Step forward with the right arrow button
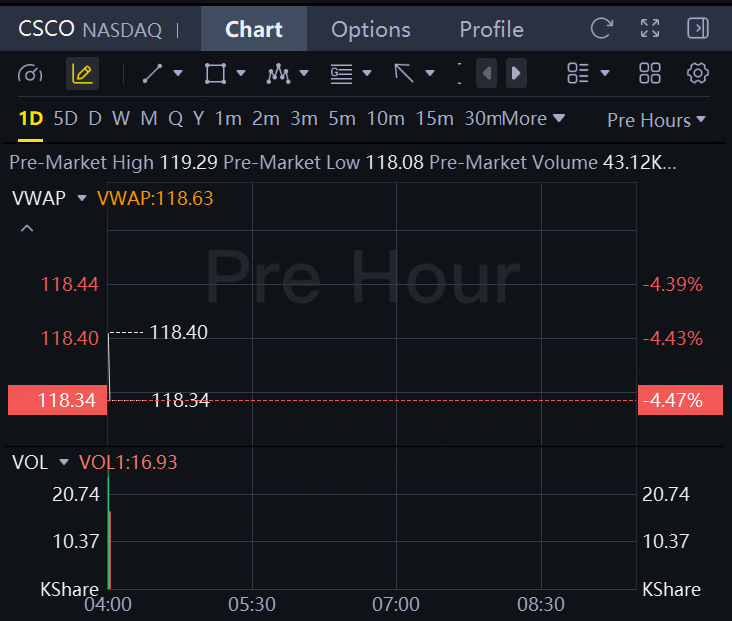Viewport: 732px width, 621px height. point(516,73)
